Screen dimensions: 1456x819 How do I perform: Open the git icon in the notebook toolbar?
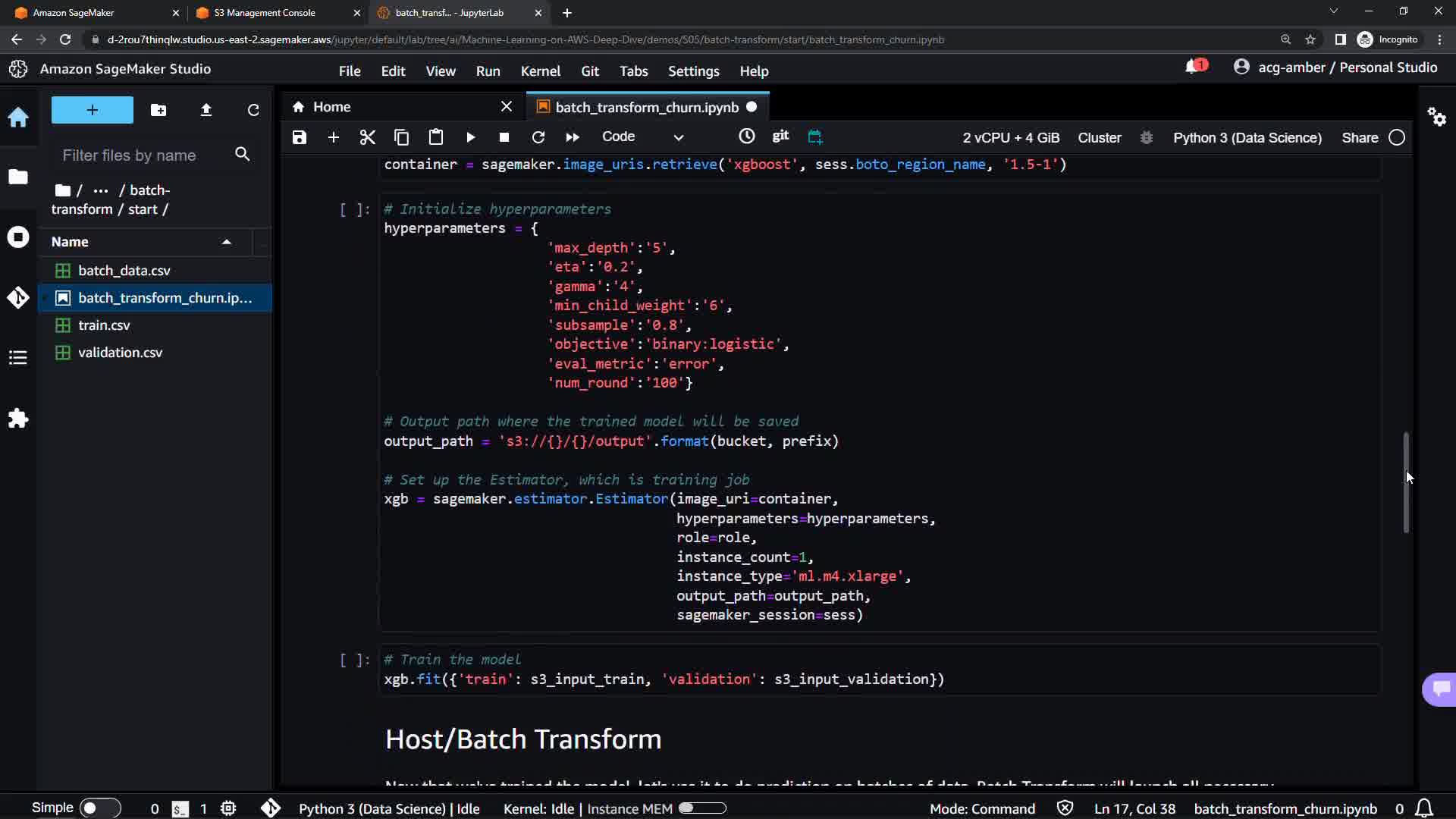coord(780,136)
